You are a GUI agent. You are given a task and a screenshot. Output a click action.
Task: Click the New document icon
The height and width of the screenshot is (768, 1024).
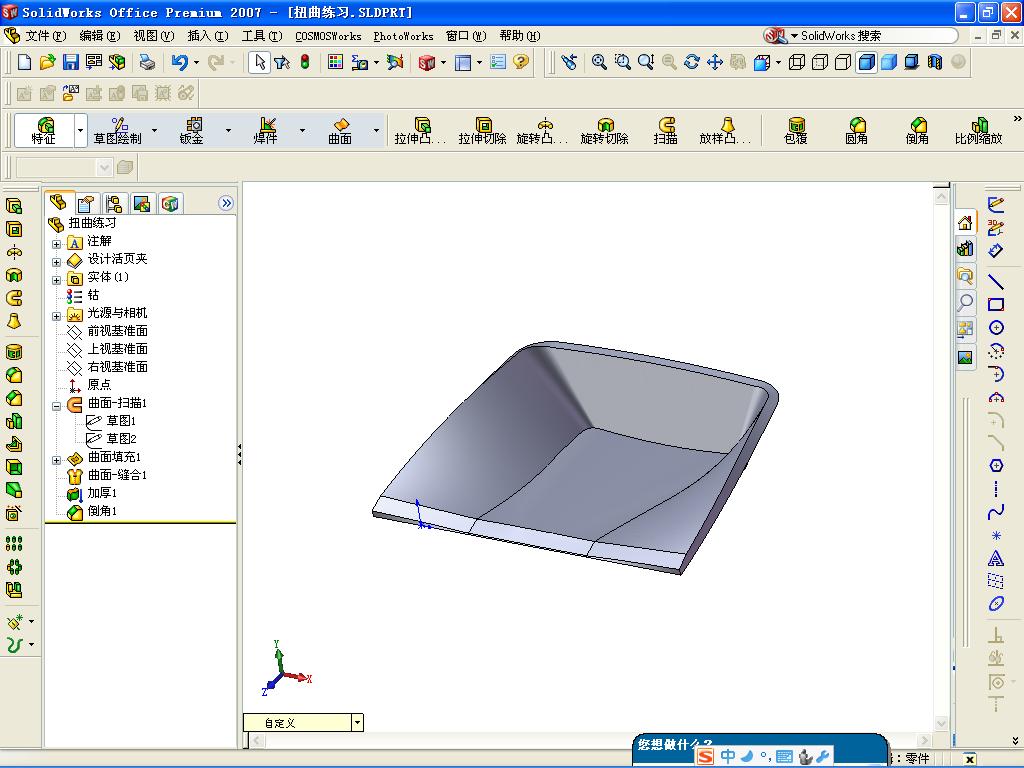coord(24,62)
